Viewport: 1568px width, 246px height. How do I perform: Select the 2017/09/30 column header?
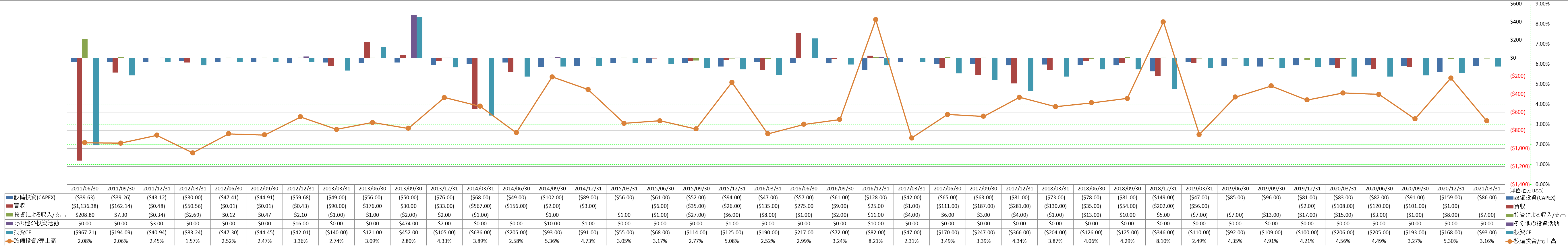pyautogui.click(x=984, y=189)
